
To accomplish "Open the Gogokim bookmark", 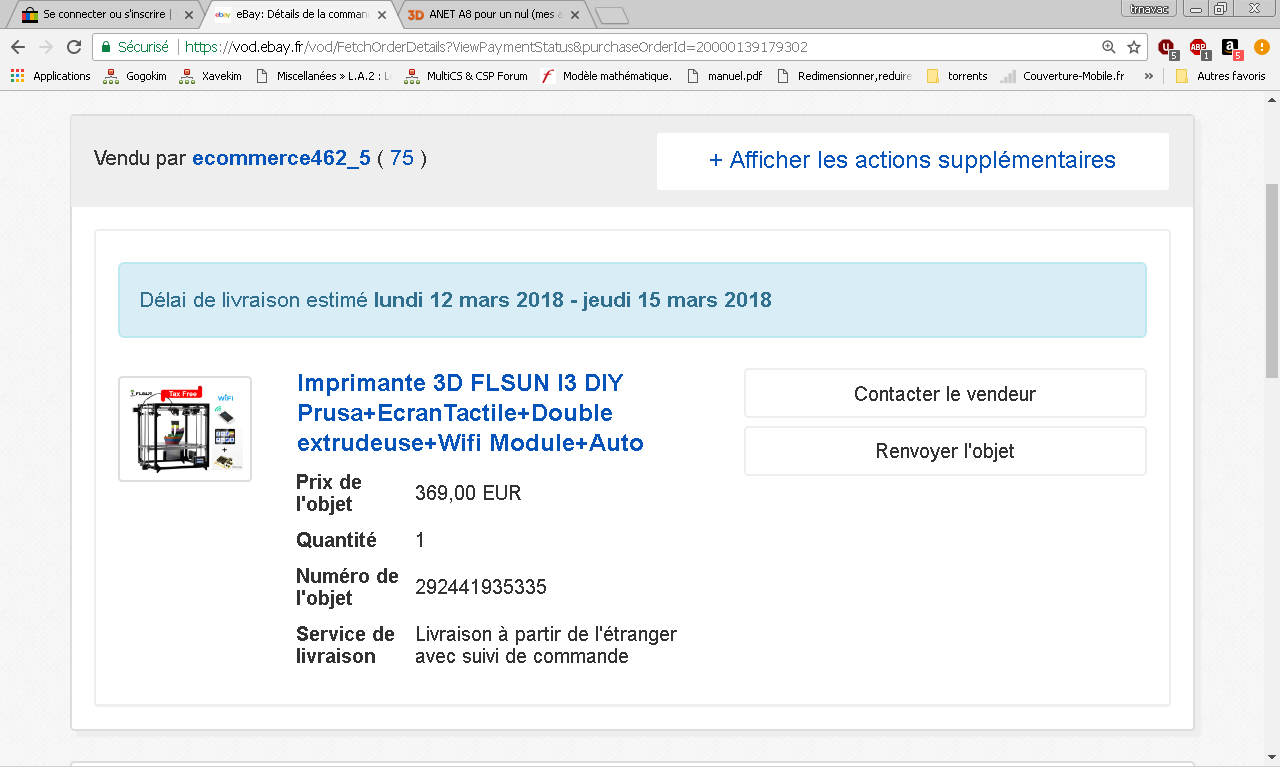I will tap(135, 76).
